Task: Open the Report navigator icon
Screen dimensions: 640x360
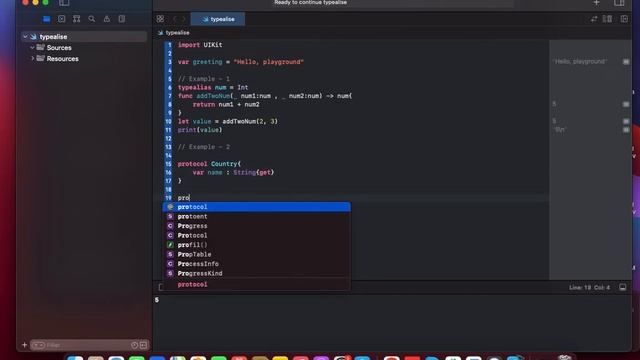Action: pyautogui.click(x=122, y=19)
